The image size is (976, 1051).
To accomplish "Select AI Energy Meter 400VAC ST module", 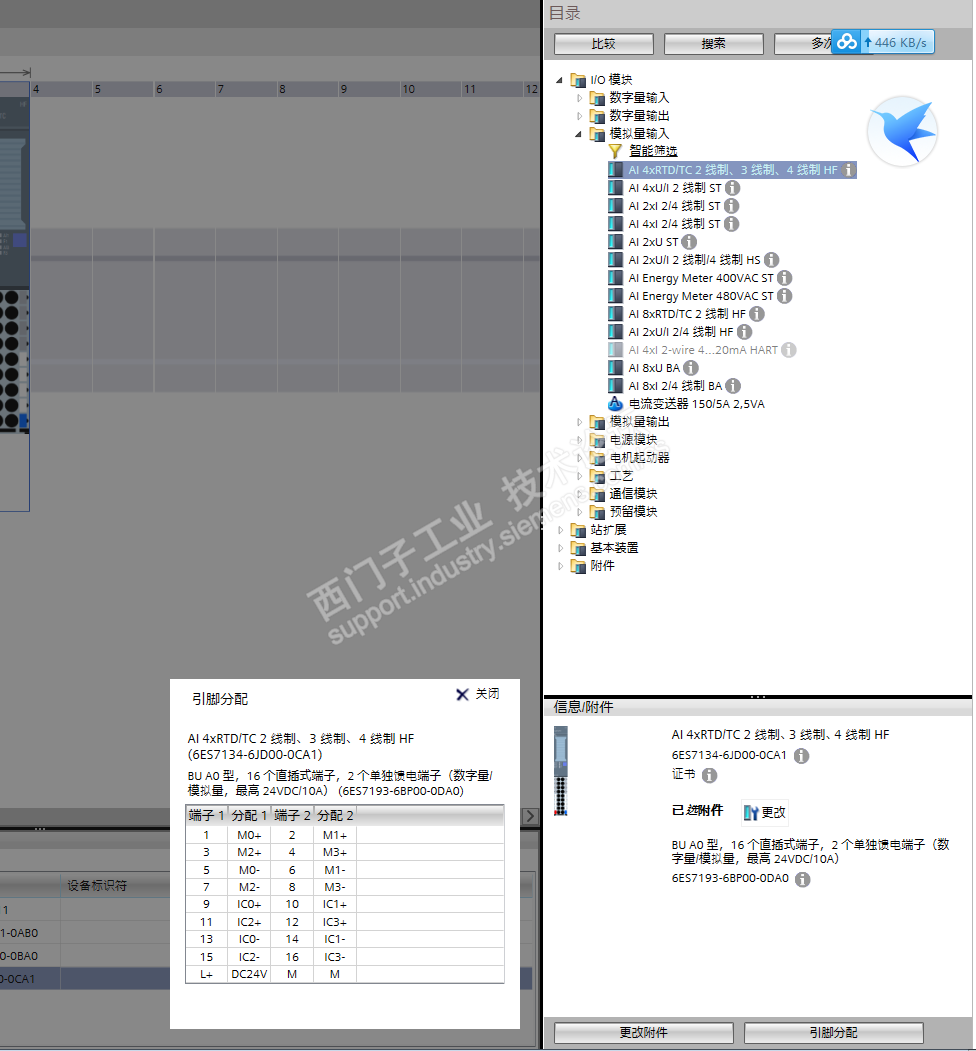I will (x=700, y=278).
